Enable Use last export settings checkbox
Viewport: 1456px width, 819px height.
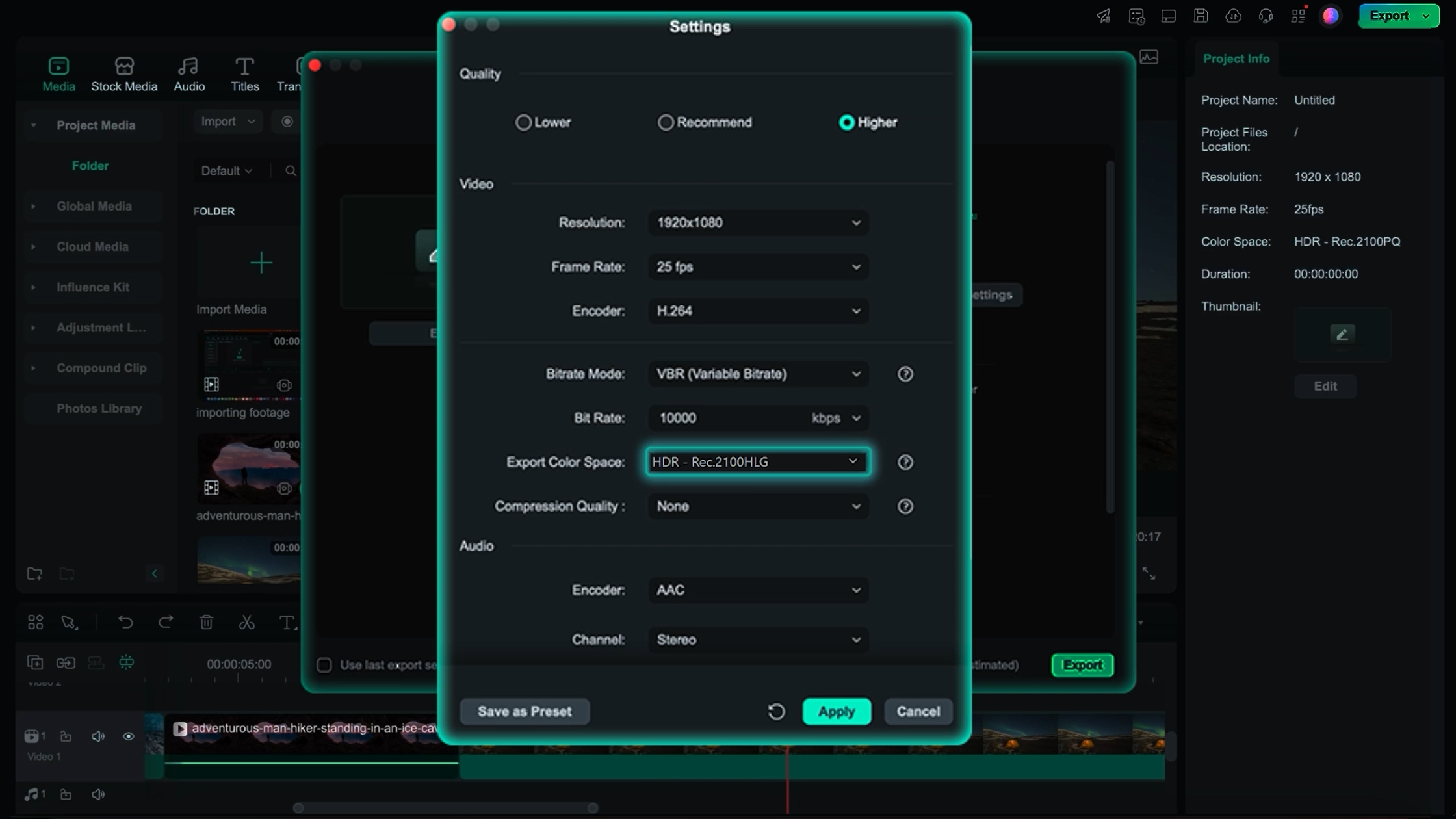pyautogui.click(x=324, y=665)
